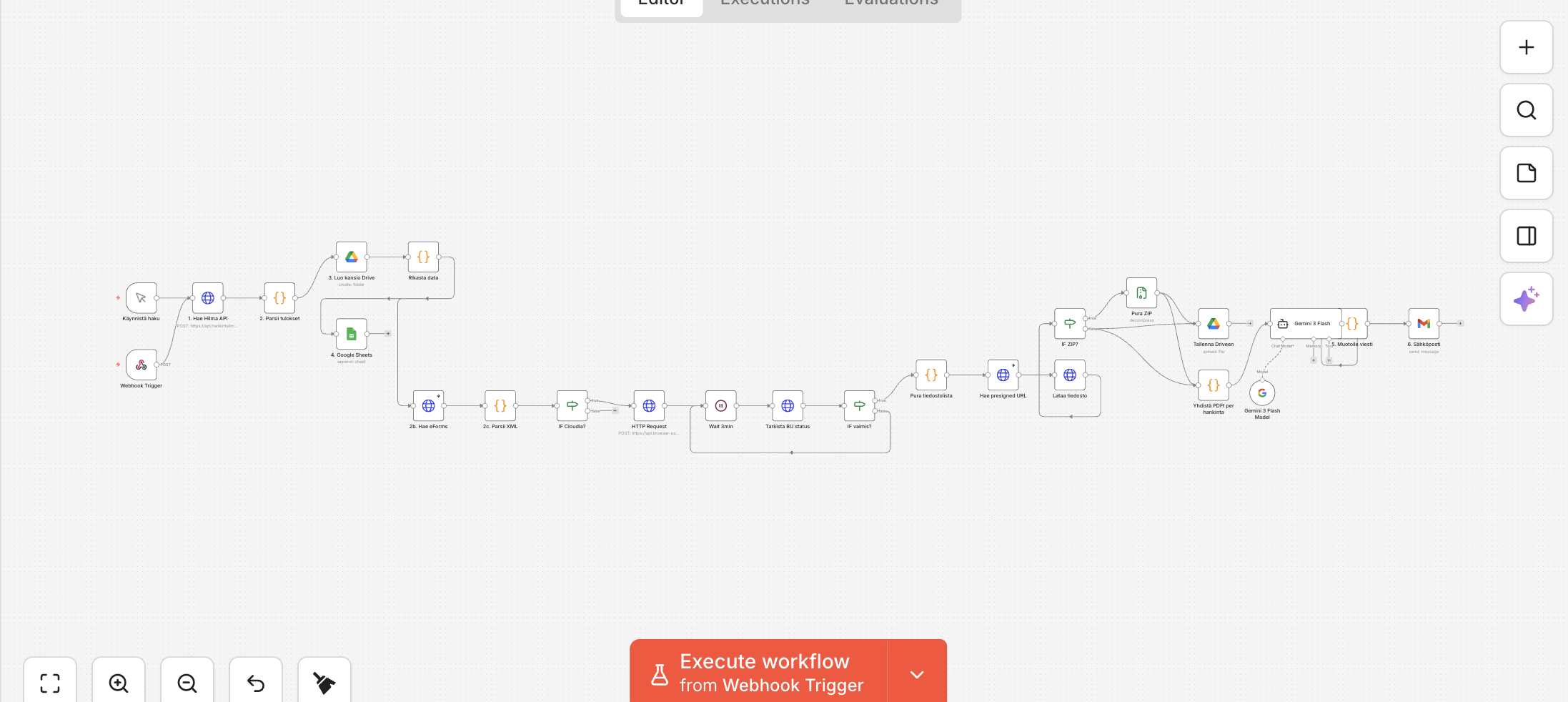
Task: Expand the execute workflow trigger dropdown
Action: [917, 674]
